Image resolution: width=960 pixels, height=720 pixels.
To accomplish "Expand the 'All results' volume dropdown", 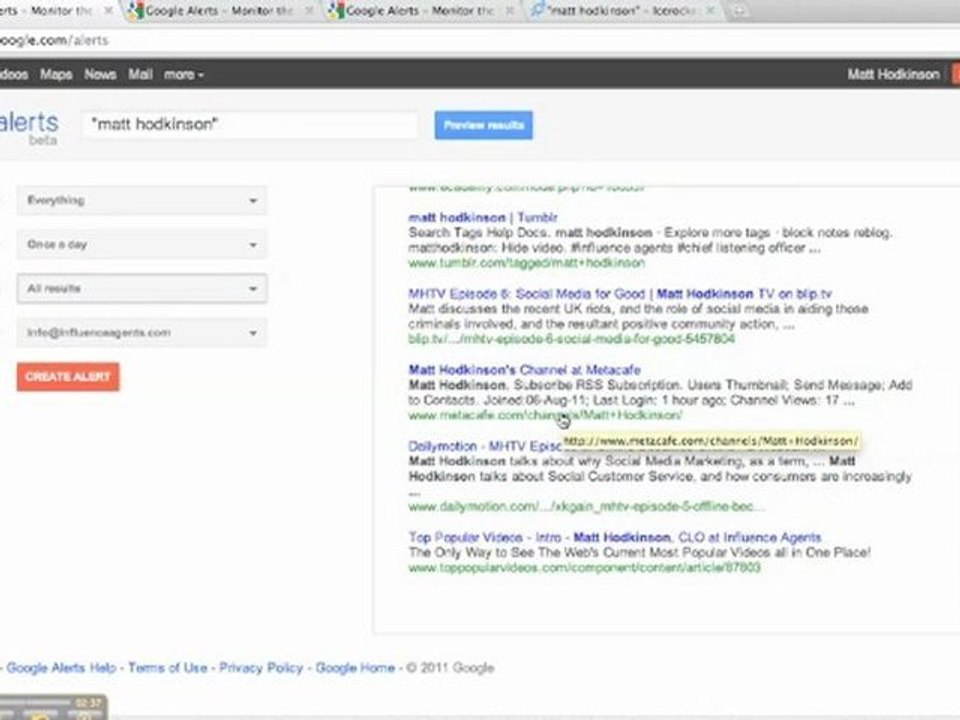I will pyautogui.click(x=141, y=289).
